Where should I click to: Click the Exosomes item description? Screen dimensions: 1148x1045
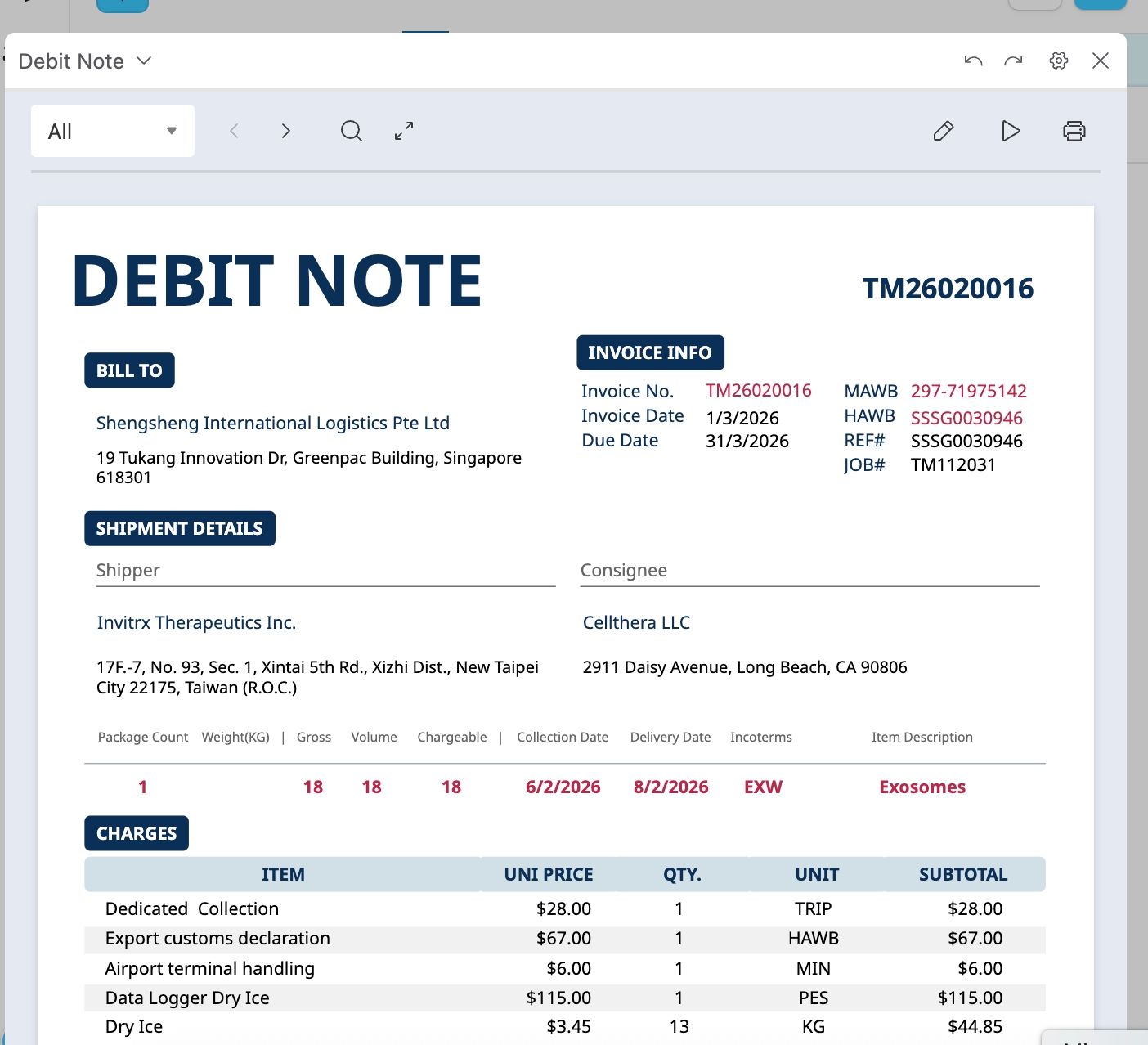(922, 787)
